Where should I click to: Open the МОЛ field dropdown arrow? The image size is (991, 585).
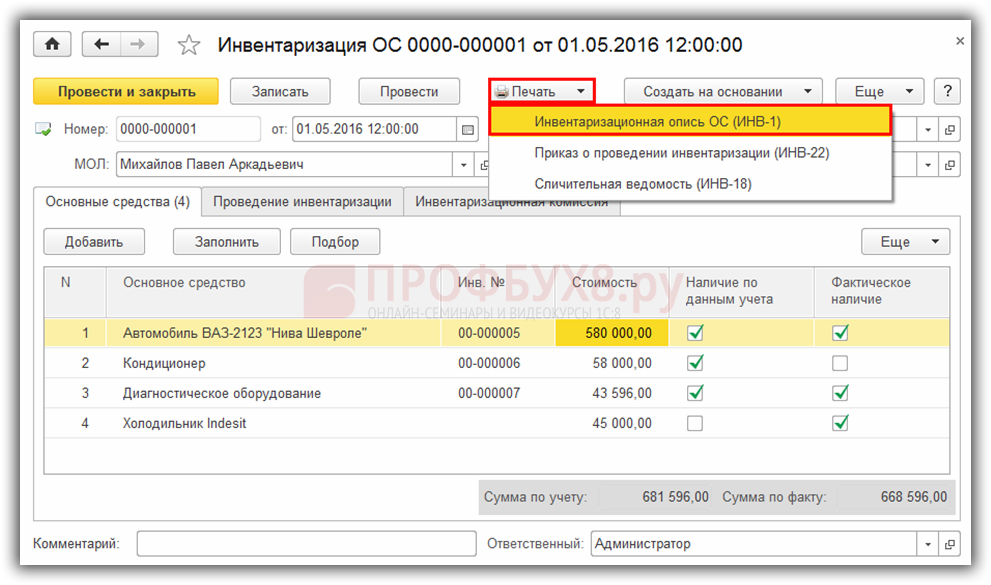[x=463, y=164]
